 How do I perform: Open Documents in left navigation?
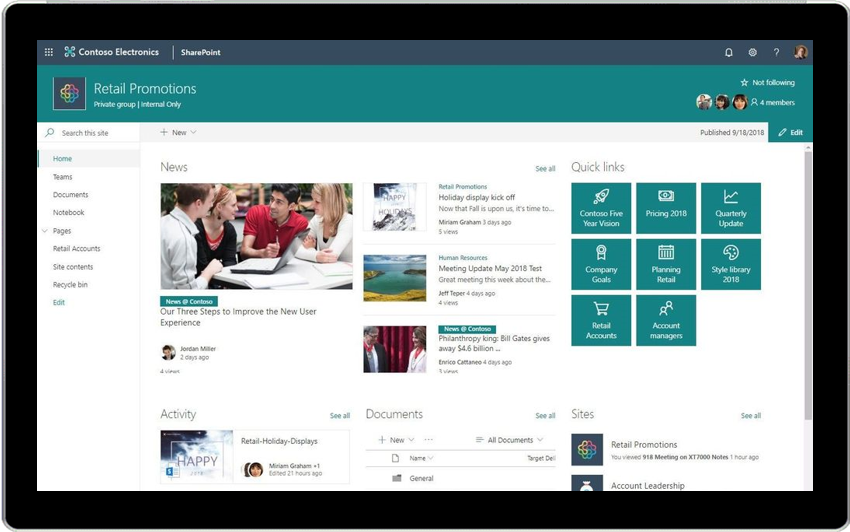coord(70,195)
